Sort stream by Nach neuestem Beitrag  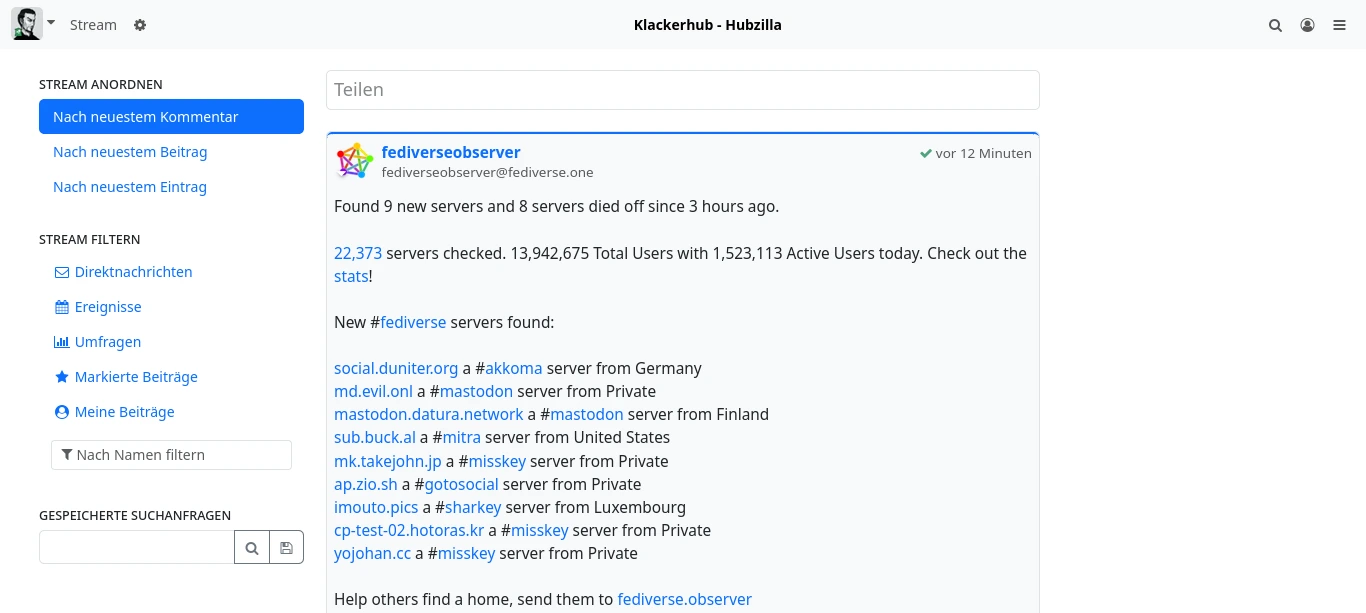click(130, 152)
